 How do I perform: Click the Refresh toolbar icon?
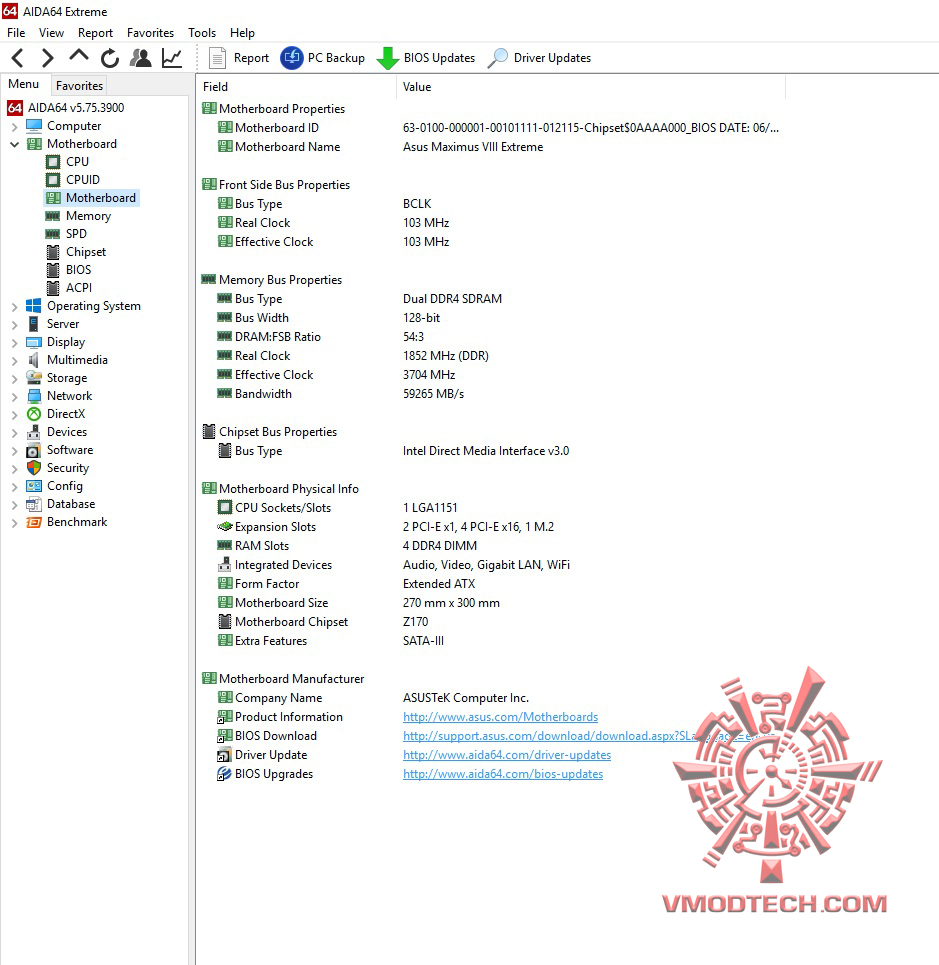click(x=110, y=58)
